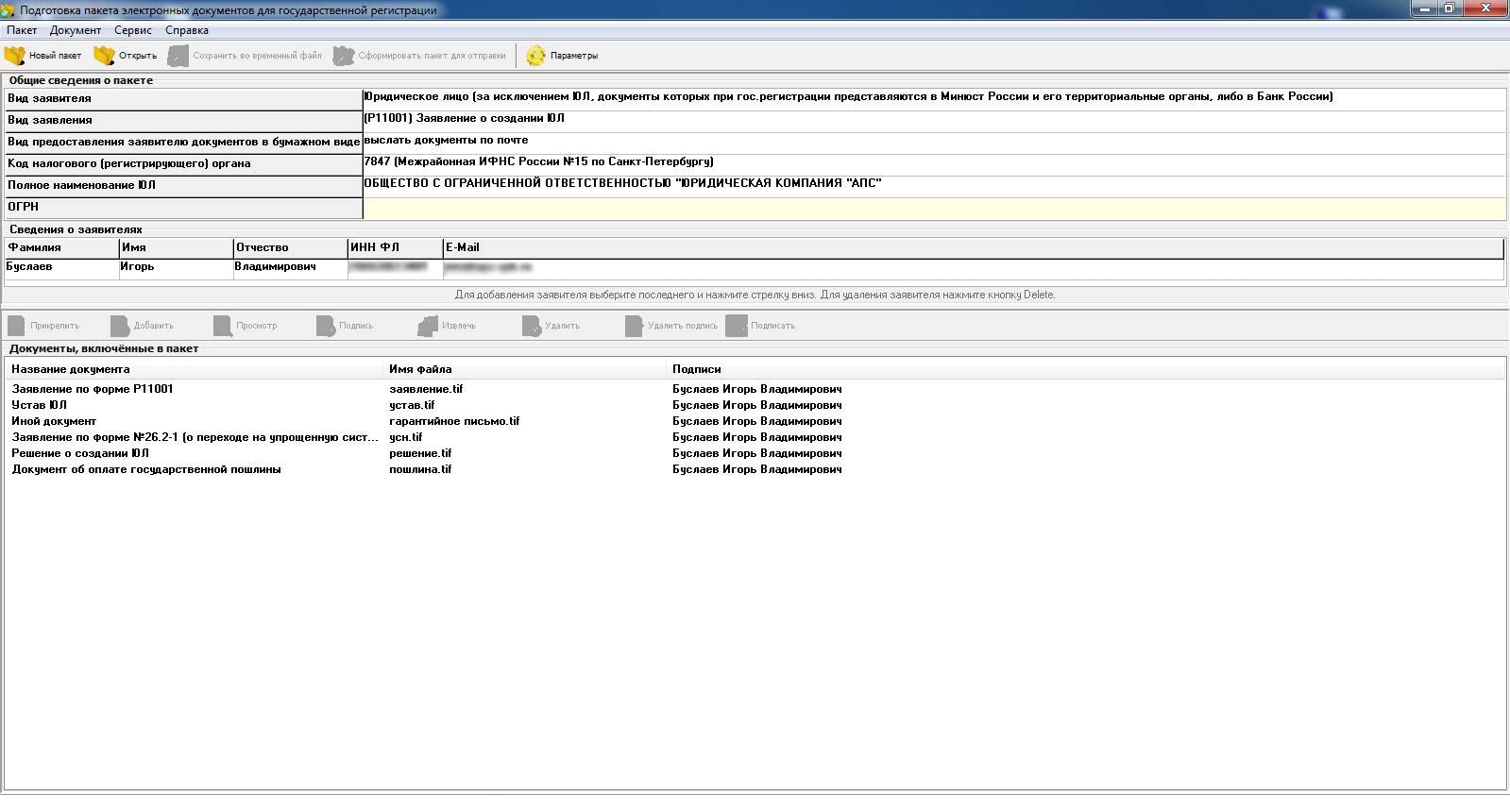Click the Подписать sign toolbar button
This screenshot has width=1510, height=812.
[761, 326]
